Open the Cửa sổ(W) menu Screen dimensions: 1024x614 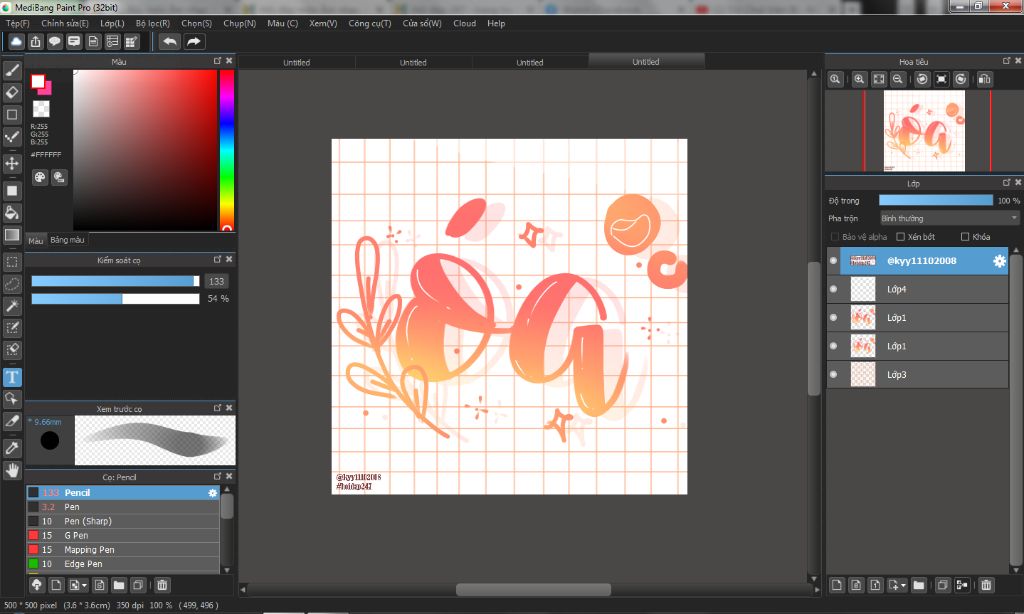(x=422, y=23)
